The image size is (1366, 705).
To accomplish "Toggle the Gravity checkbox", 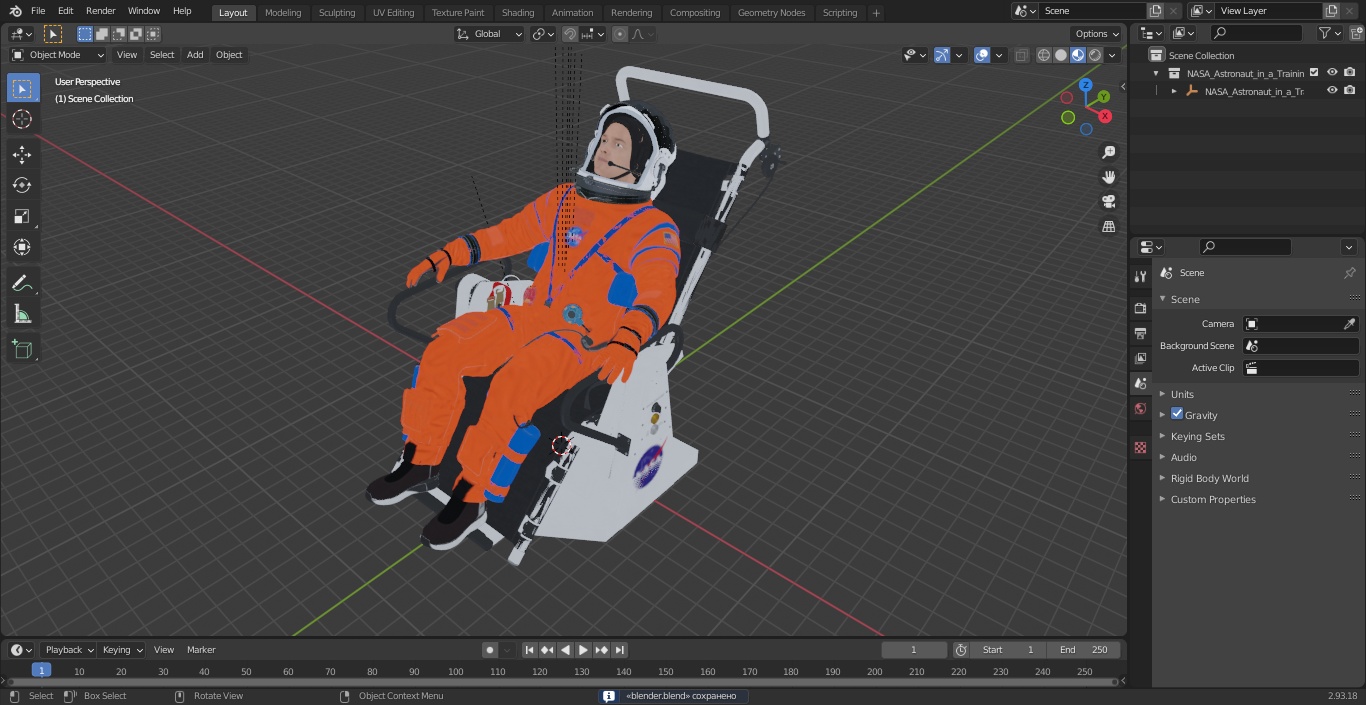I will tap(1177, 414).
